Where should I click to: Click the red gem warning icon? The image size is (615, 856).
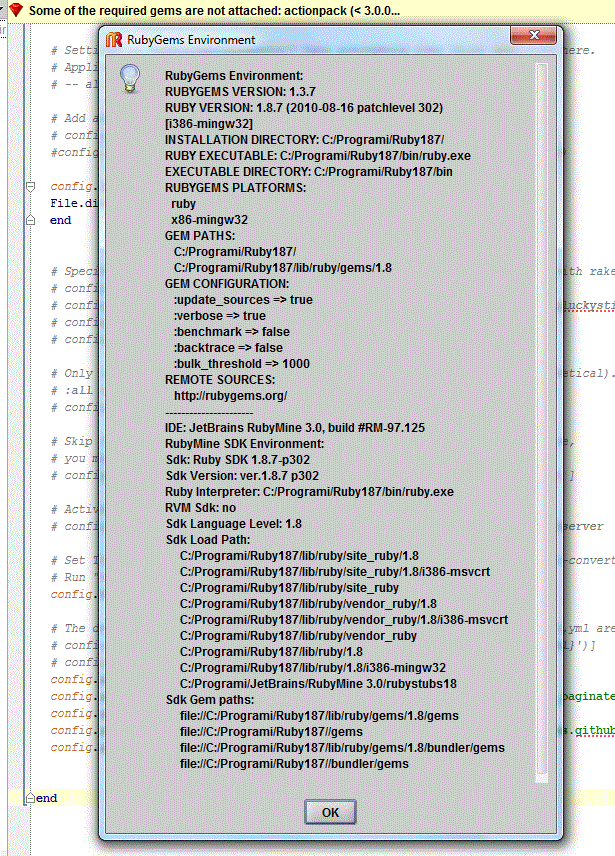pos(16,10)
